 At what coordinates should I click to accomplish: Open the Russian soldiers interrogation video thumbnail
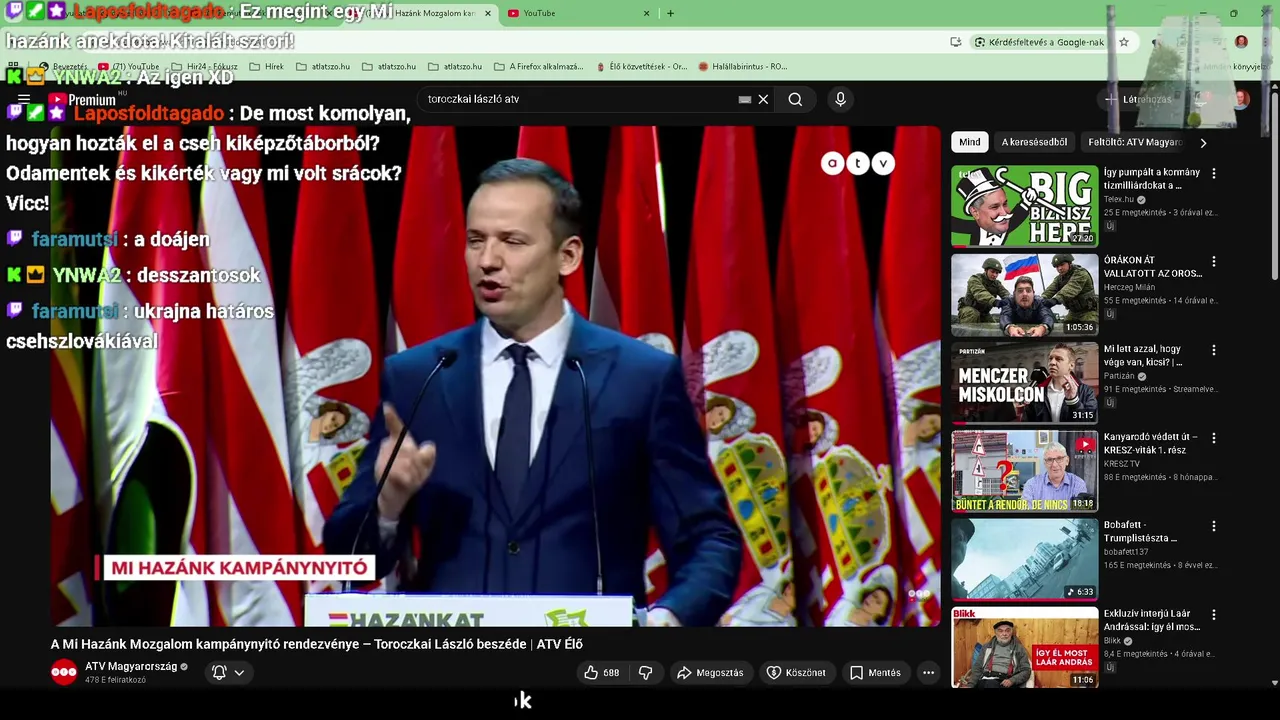click(x=1024, y=294)
